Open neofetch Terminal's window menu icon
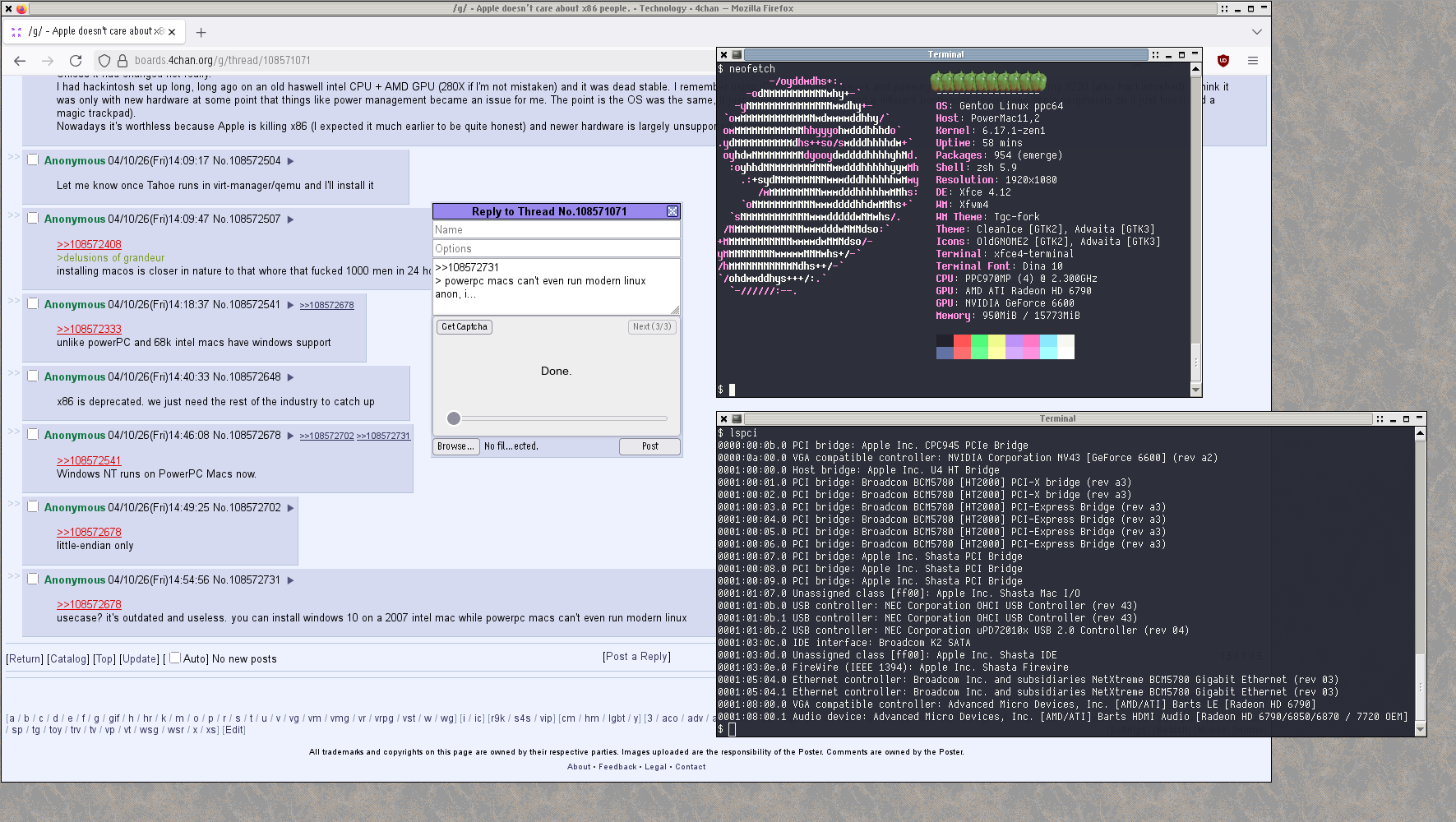 737,55
